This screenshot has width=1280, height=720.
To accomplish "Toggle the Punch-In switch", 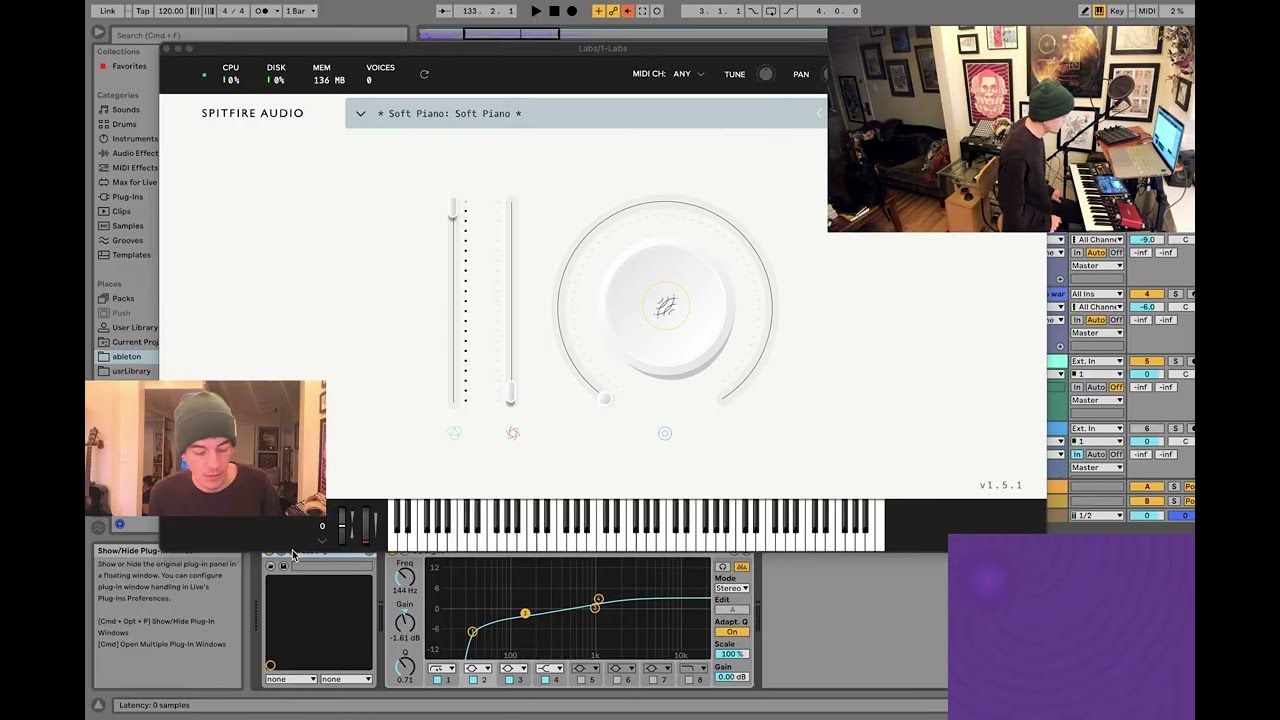I will (753, 11).
